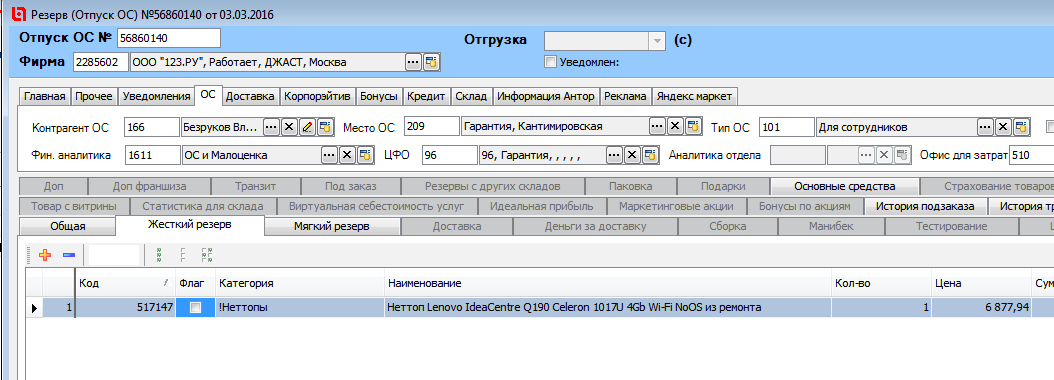Click the blue minus remove-row icon
Viewport: 1054px width, 380px height.
coord(69,255)
